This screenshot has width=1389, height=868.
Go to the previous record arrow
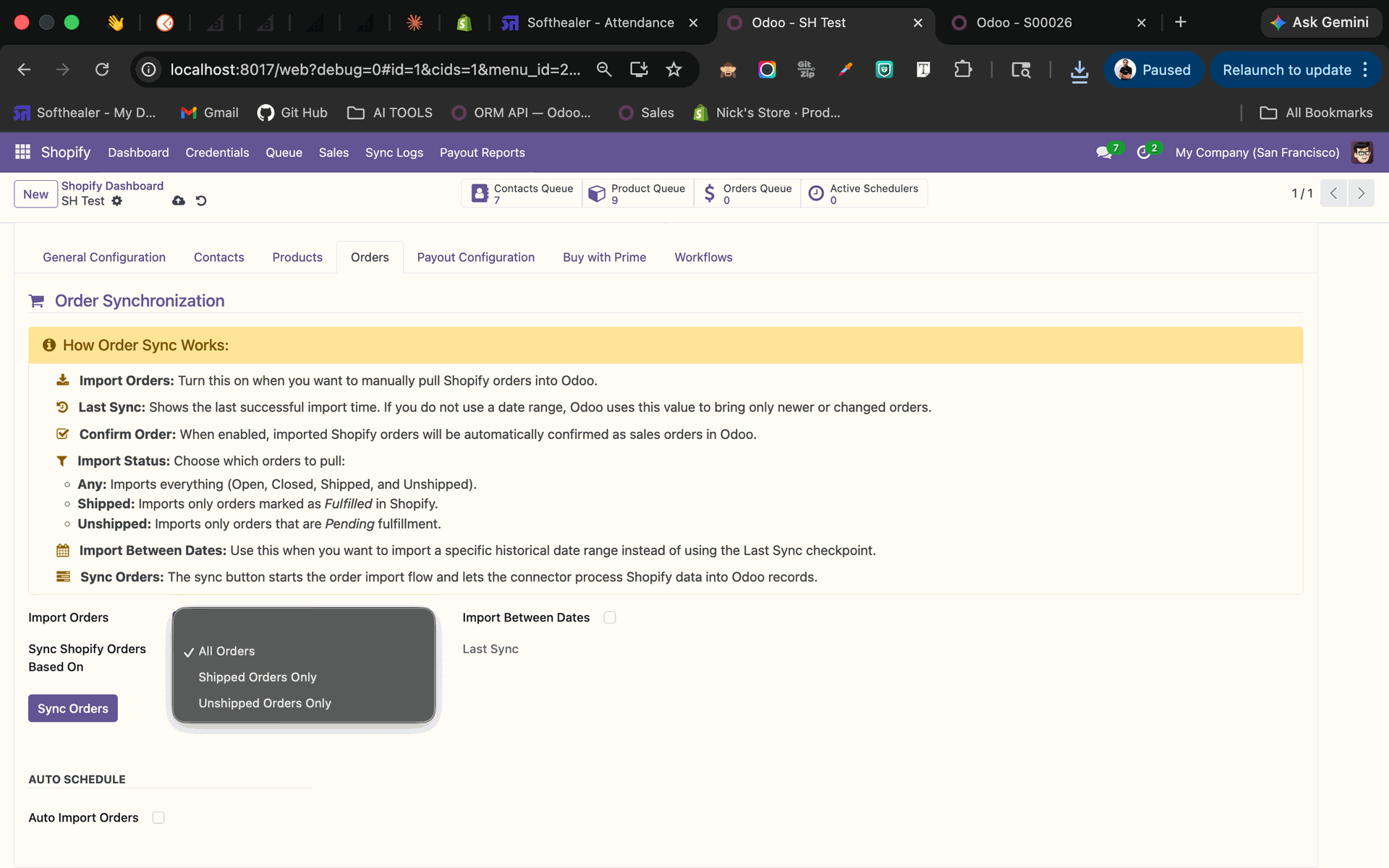click(x=1333, y=193)
